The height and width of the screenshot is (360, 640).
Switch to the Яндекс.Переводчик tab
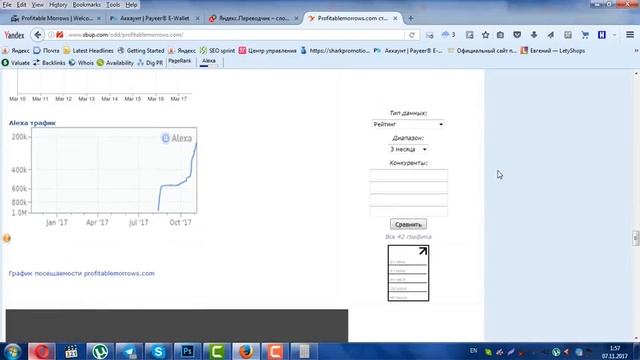(254, 18)
